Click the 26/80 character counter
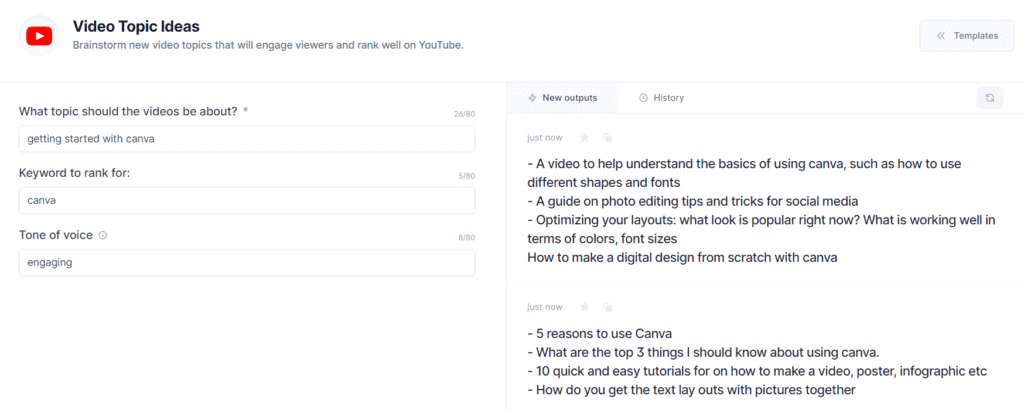This screenshot has width=1024, height=413. 464,114
